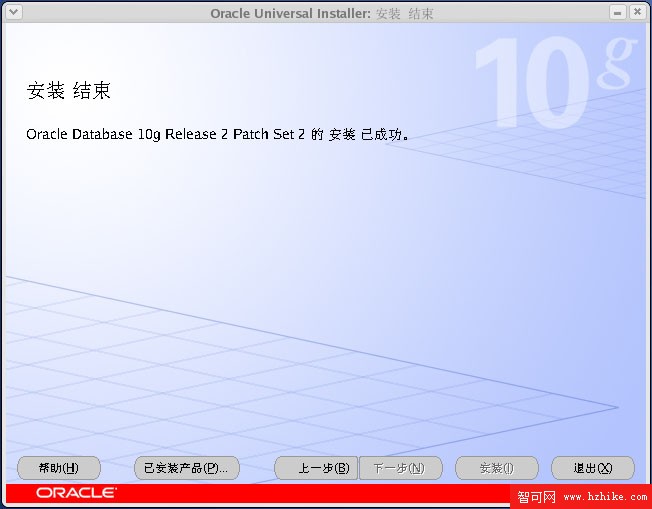Open the window menu arrow in the title bar
The height and width of the screenshot is (509, 652).
coord(13,12)
